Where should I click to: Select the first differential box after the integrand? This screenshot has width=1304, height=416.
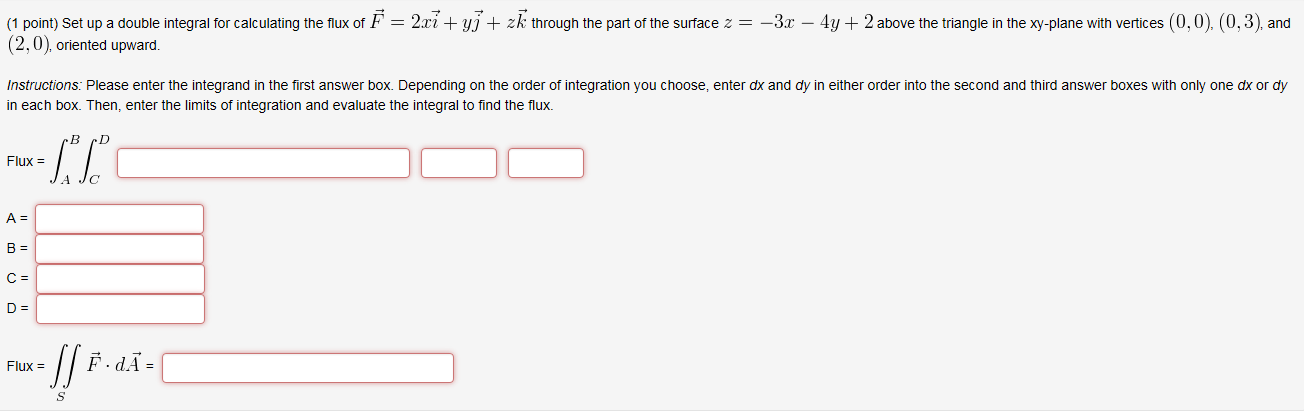[x=459, y=163]
